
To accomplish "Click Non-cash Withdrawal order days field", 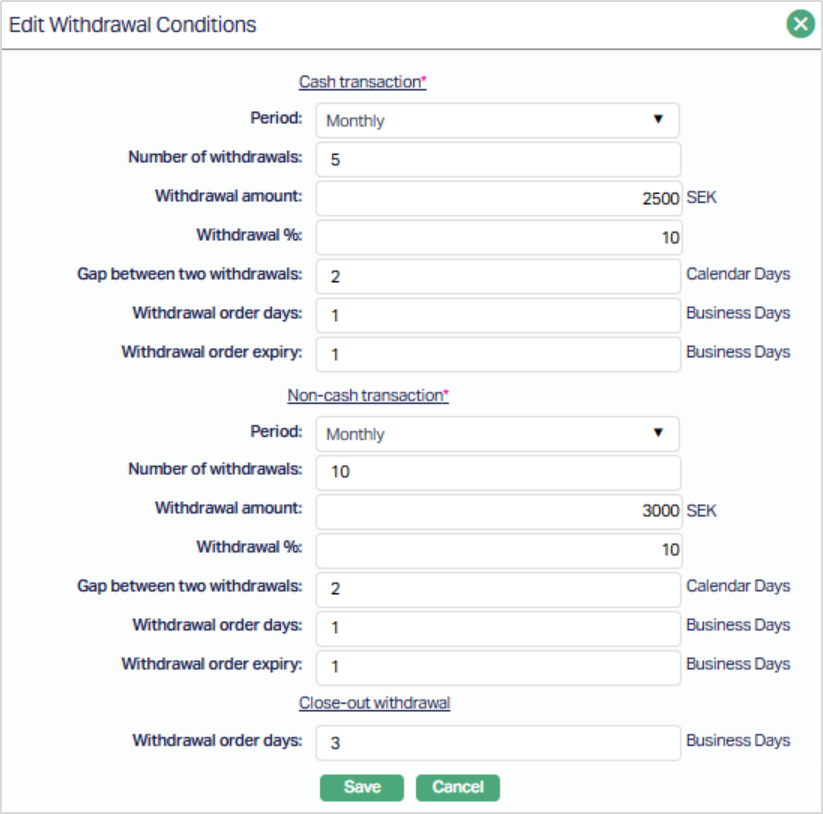I will 497,628.
